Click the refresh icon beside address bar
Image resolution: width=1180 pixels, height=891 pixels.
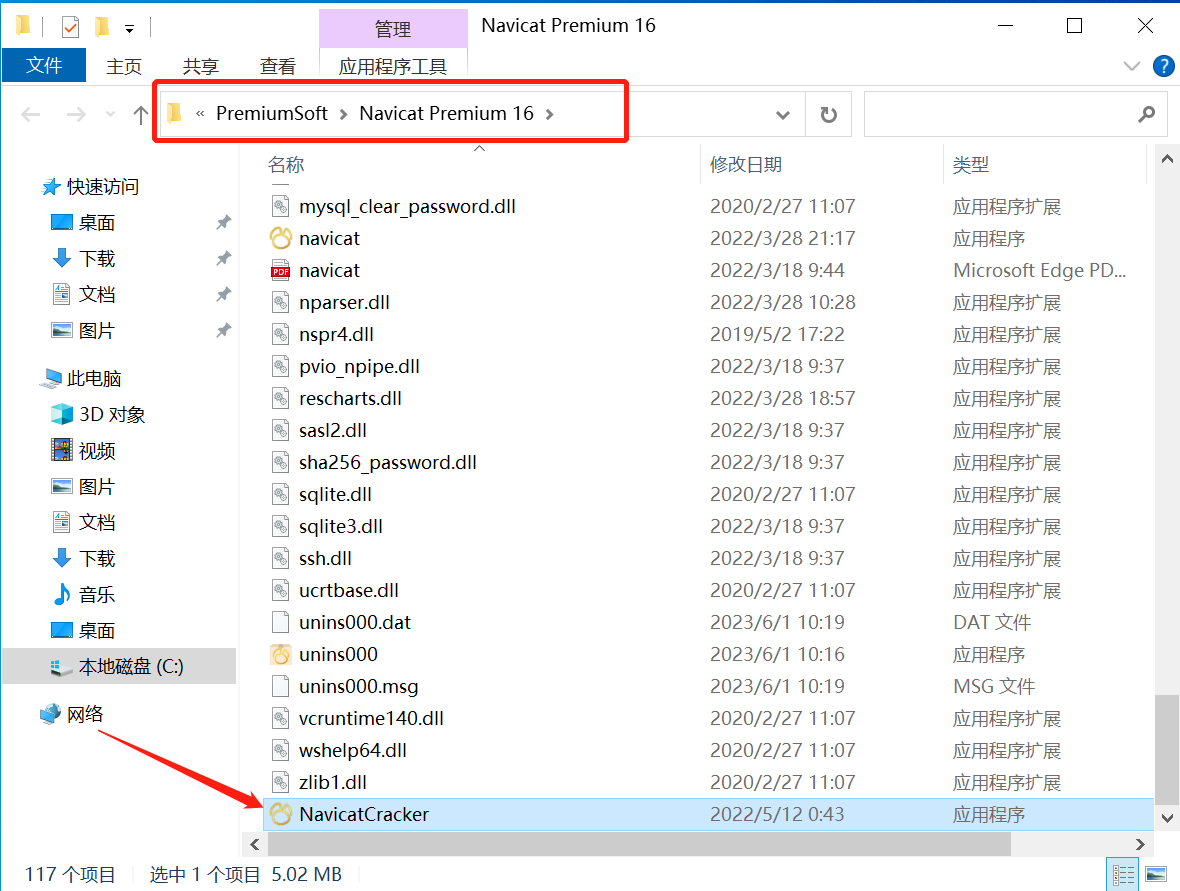[828, 114]
